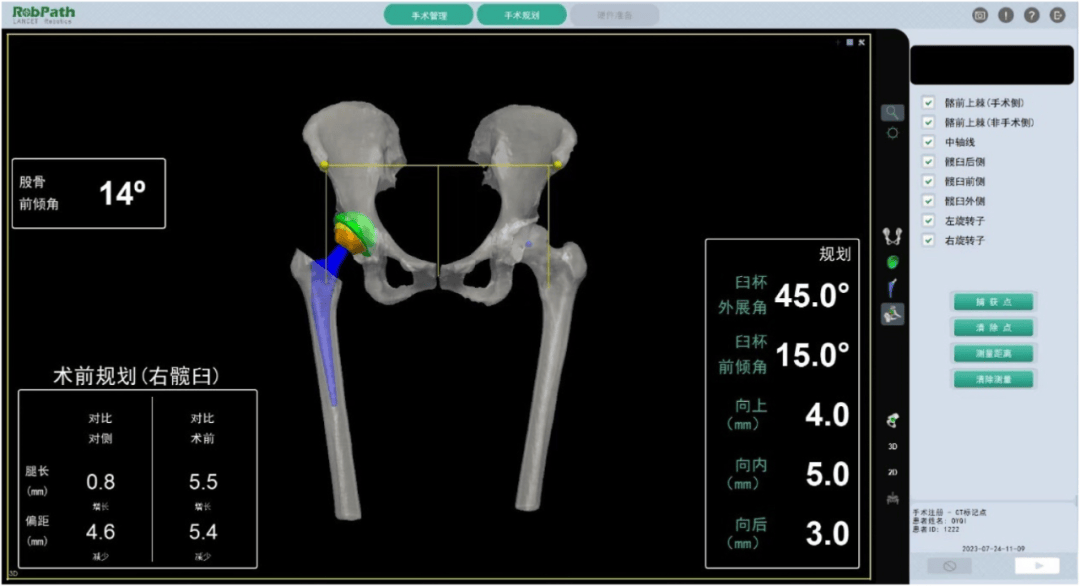Click the exit/logout icon in header

click(x=1058, y=15)
